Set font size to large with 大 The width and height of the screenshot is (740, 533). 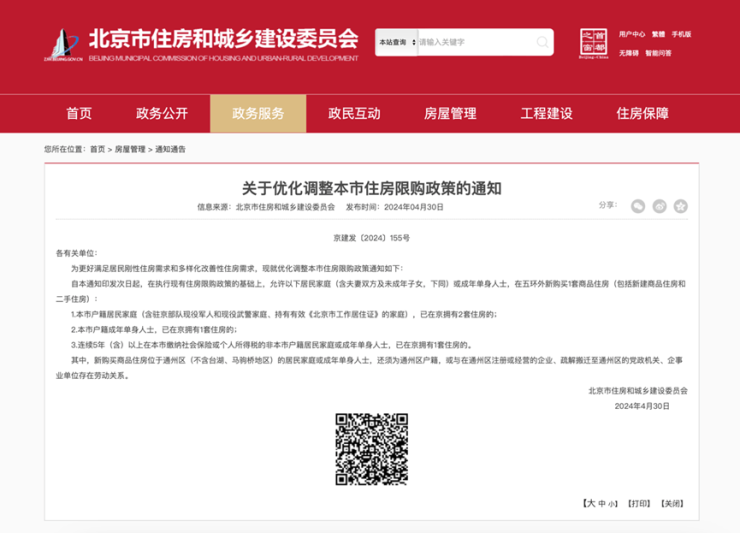click(591, 503)
